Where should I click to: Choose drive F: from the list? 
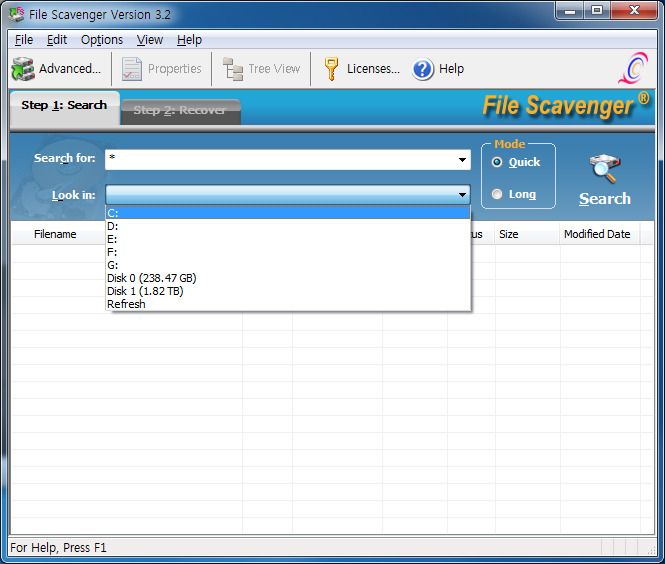pos(288,252)
